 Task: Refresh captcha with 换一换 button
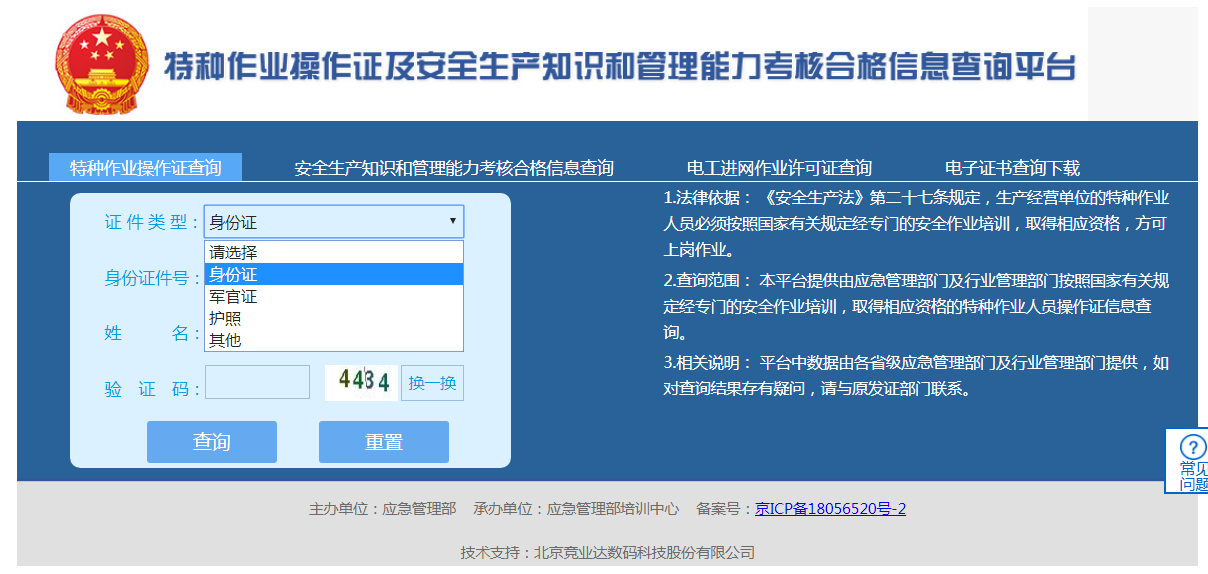pyautogui.click(x=432, y=383)
